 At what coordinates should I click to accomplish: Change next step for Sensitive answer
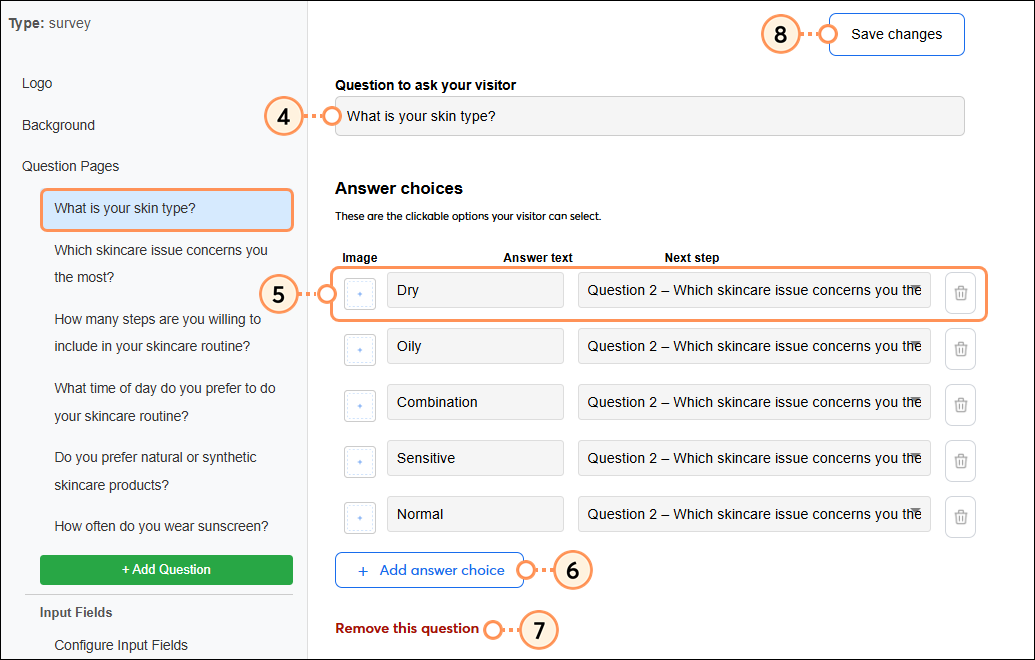tap(754, 459)
